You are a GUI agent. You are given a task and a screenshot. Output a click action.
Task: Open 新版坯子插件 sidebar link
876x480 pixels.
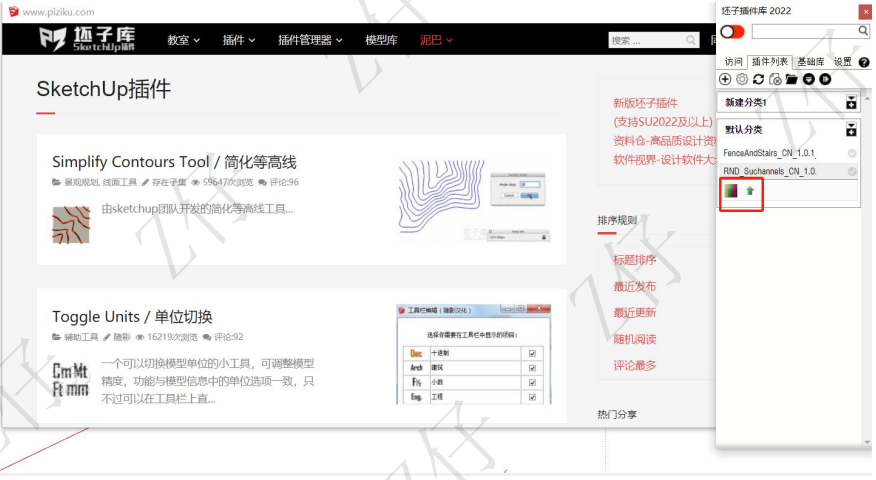(x=645, y=103)
